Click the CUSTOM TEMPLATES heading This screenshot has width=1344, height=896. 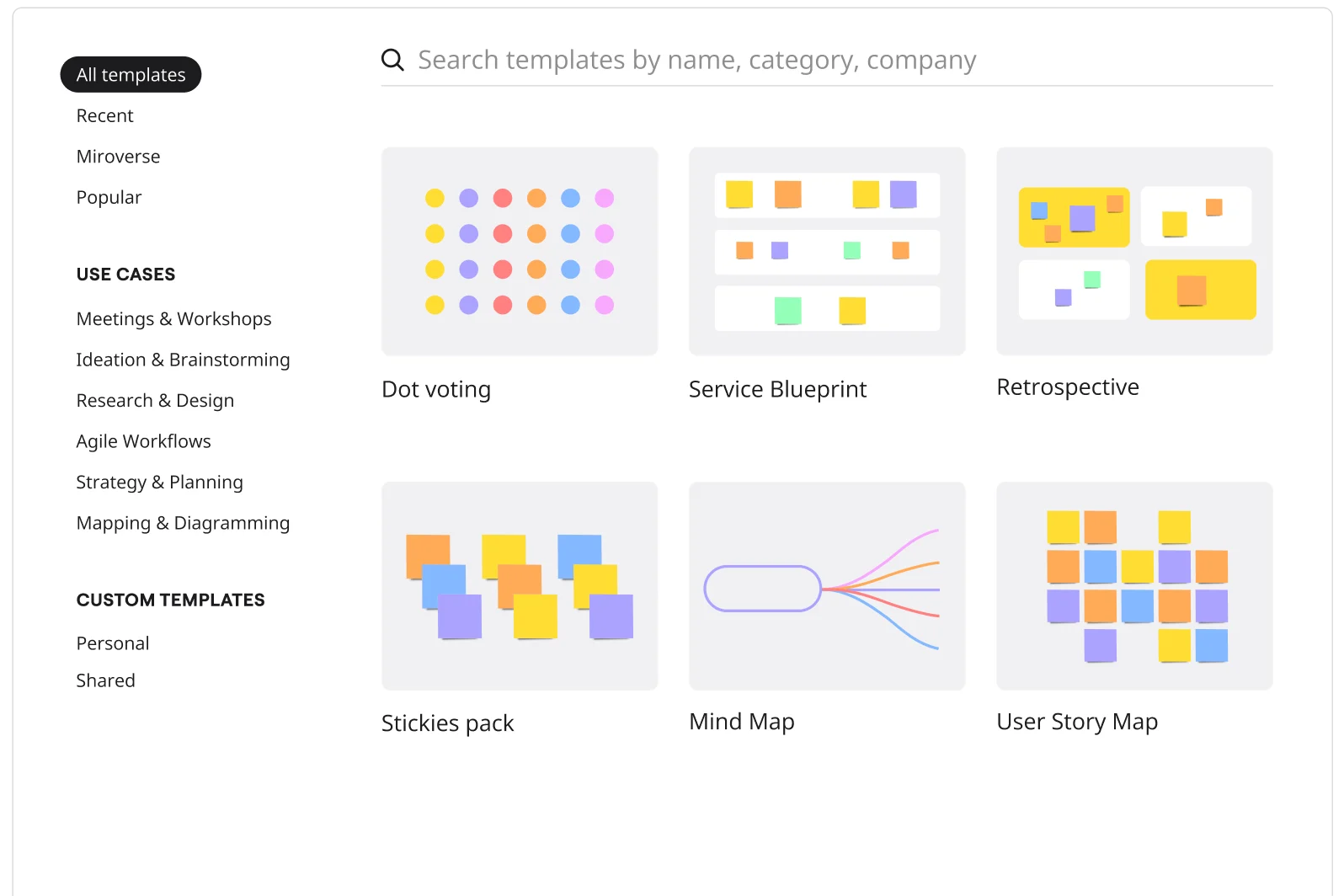[x=170, y=600]
